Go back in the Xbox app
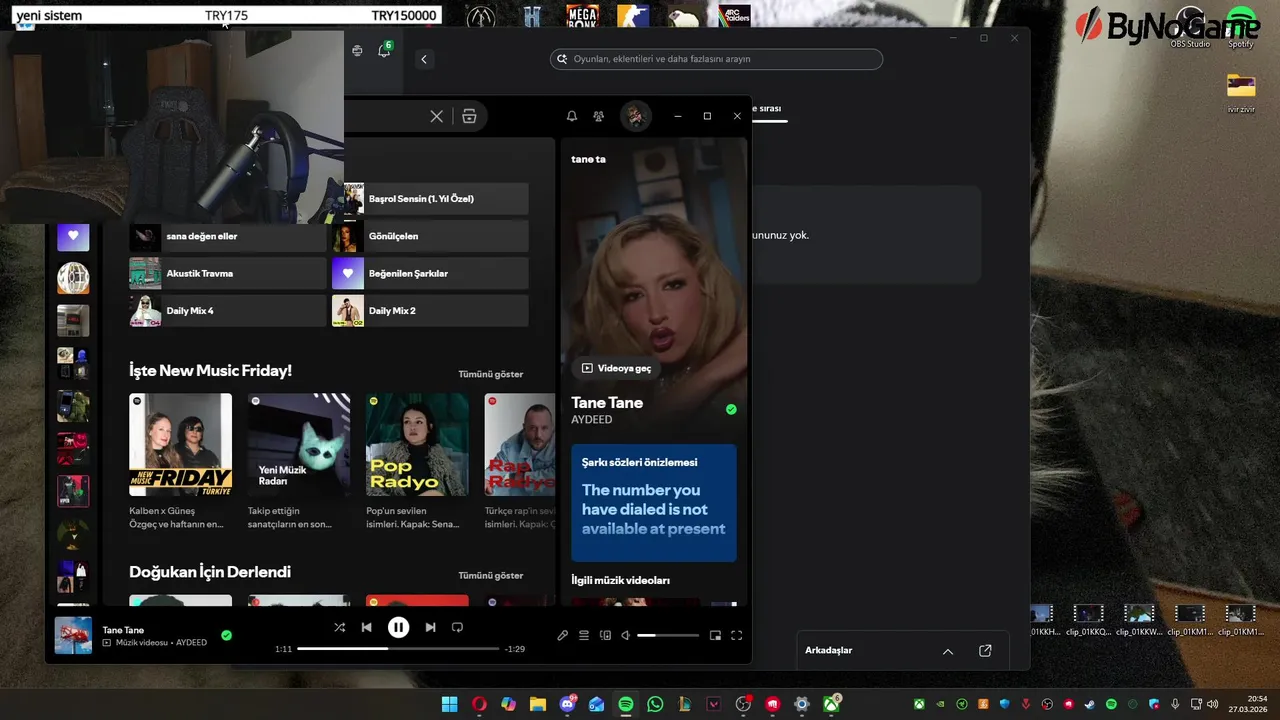Image resolution: width=1280 pixels, height=720 pixels. point(424,59)
